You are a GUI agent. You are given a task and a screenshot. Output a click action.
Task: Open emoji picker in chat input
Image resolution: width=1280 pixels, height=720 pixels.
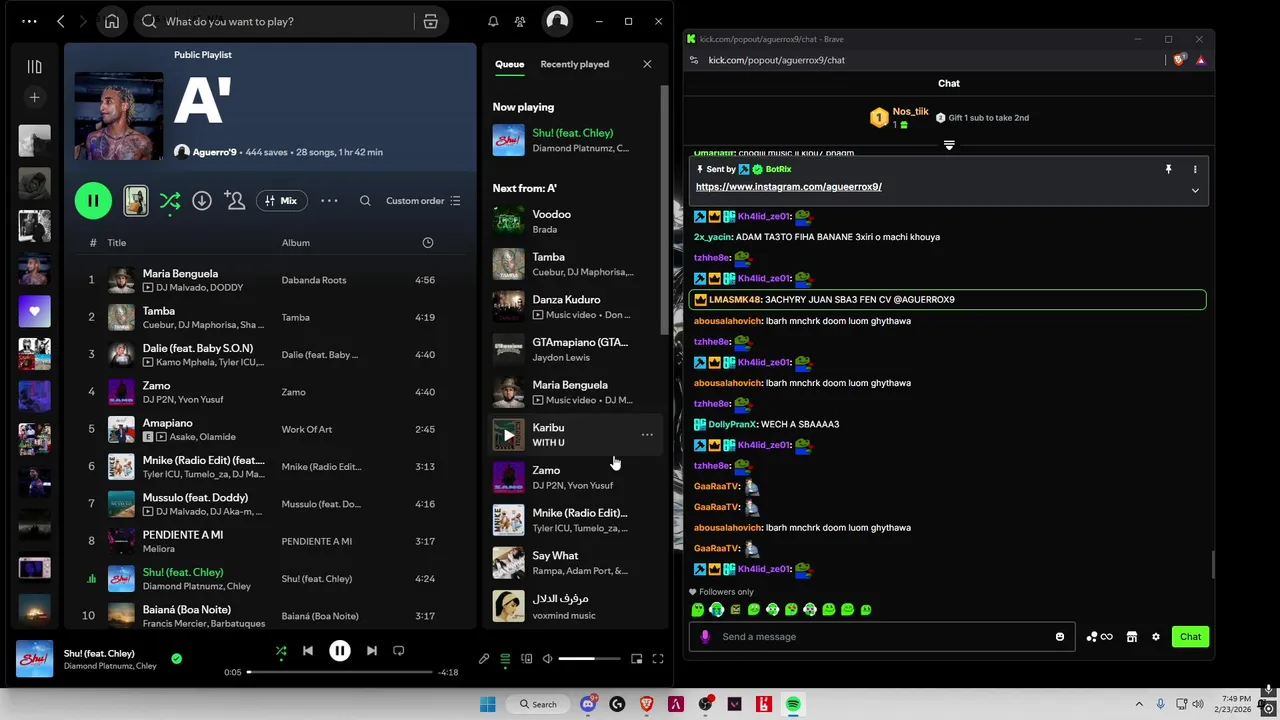click(x=1060, y=637)
